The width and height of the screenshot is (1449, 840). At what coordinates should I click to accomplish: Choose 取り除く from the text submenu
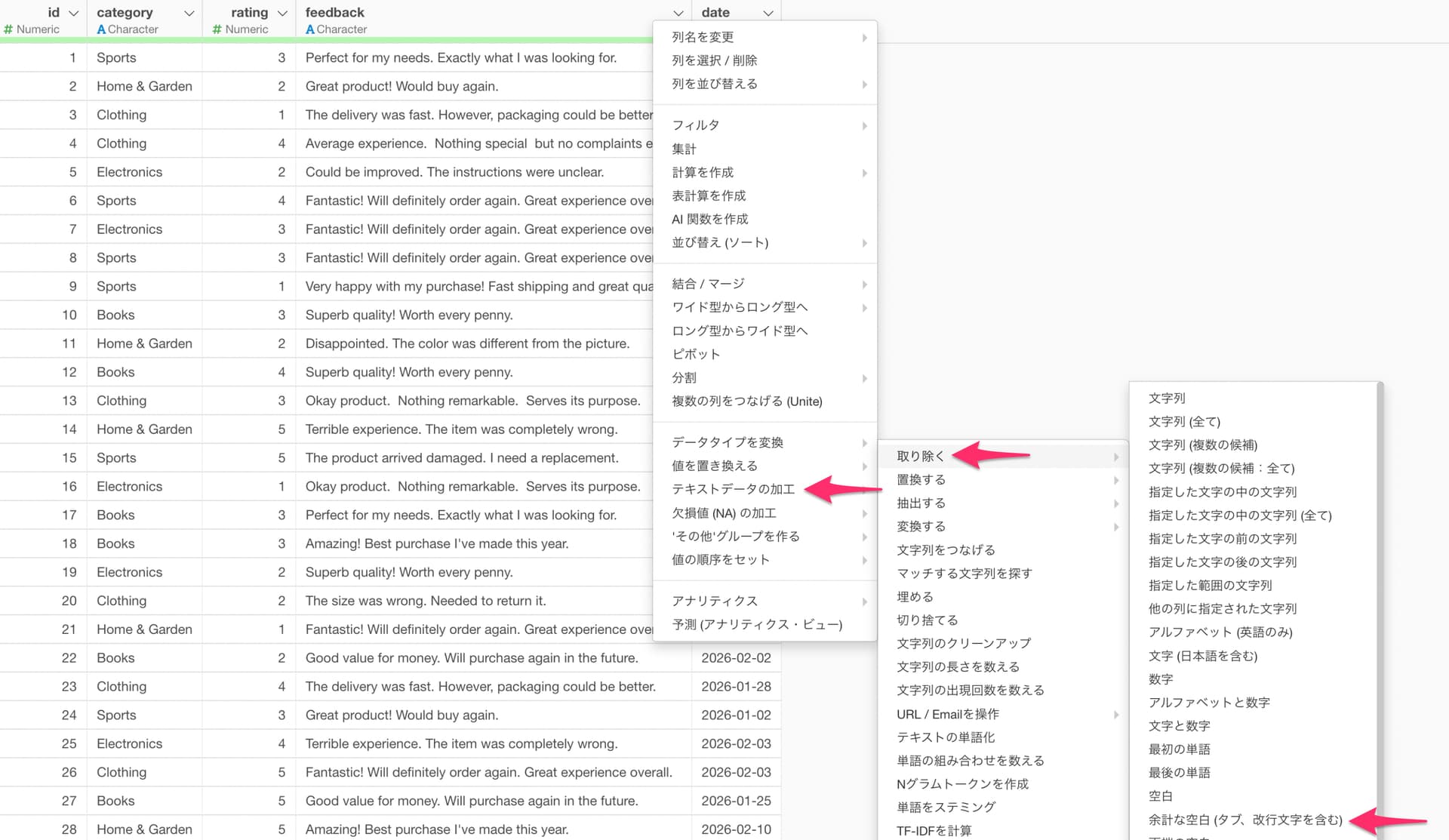[x=921, y=456]
